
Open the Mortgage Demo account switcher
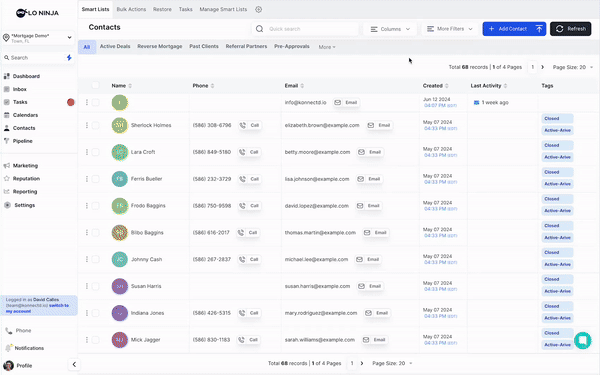38,38
